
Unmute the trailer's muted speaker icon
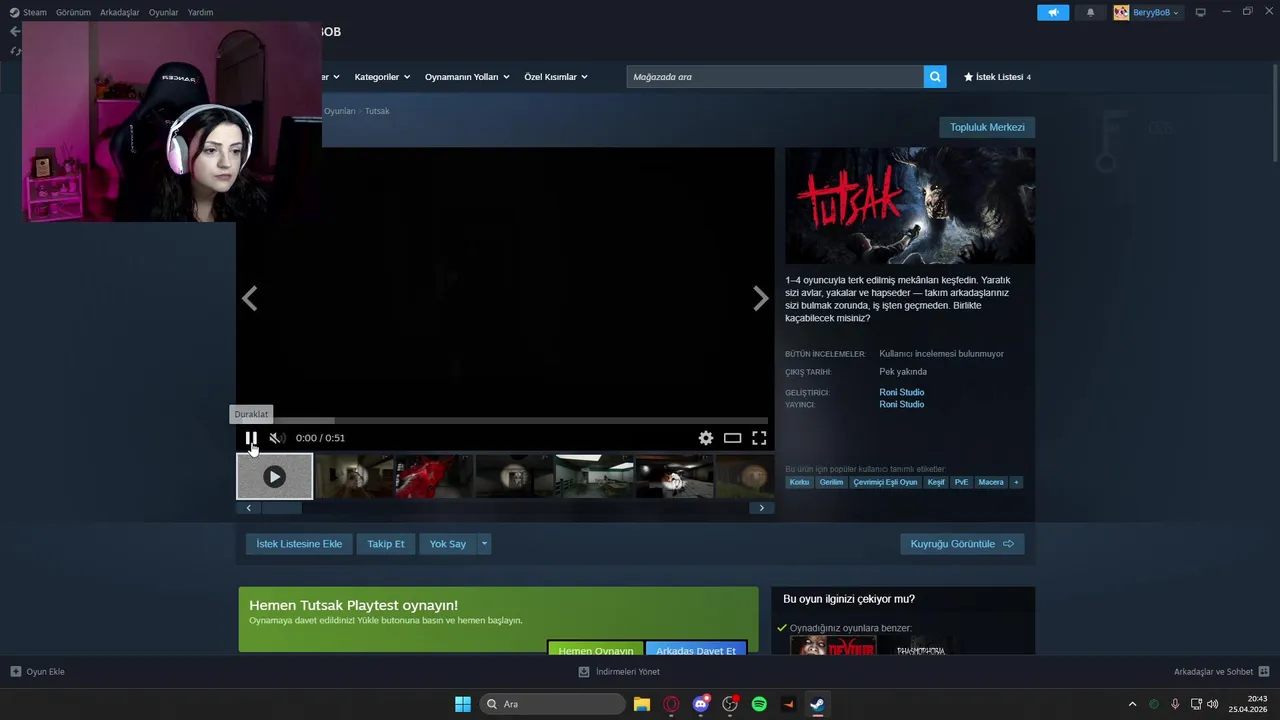pyautogui.click(x=277, y=438)
